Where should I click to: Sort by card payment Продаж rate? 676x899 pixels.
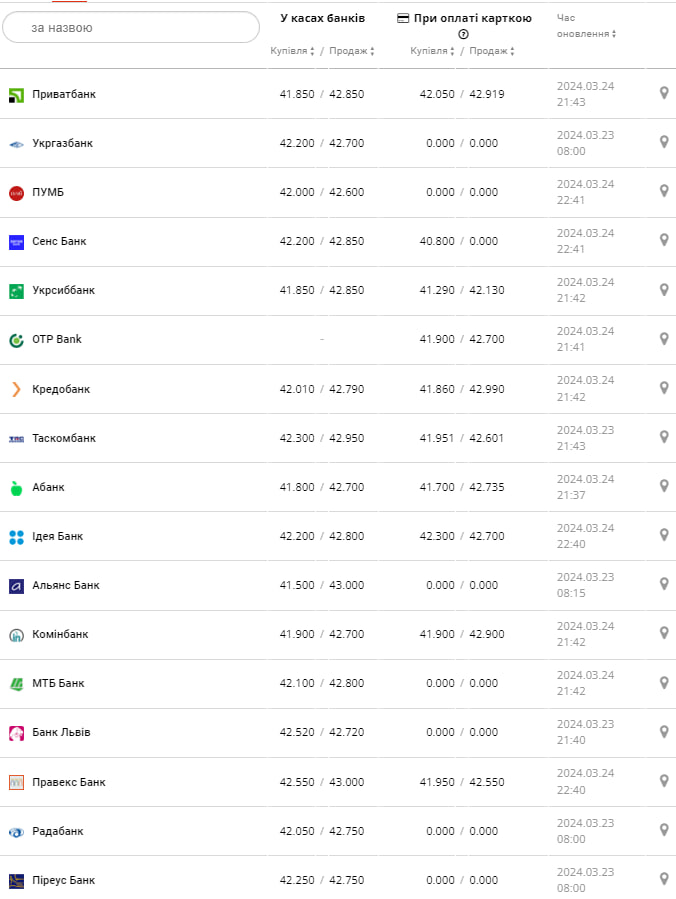492,51
